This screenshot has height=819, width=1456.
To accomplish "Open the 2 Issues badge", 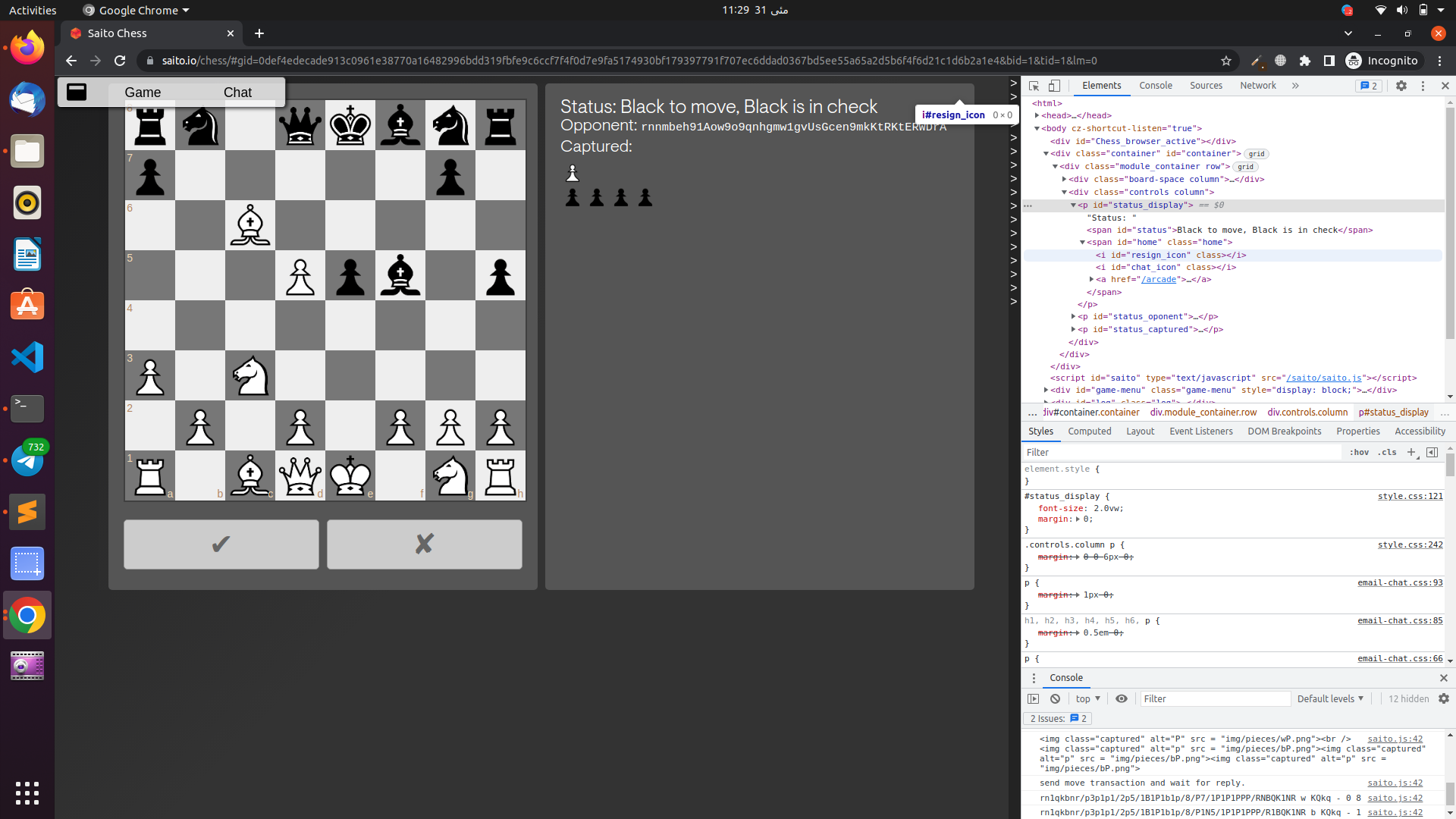I will pyautogui.click(x=1057, y=718).
